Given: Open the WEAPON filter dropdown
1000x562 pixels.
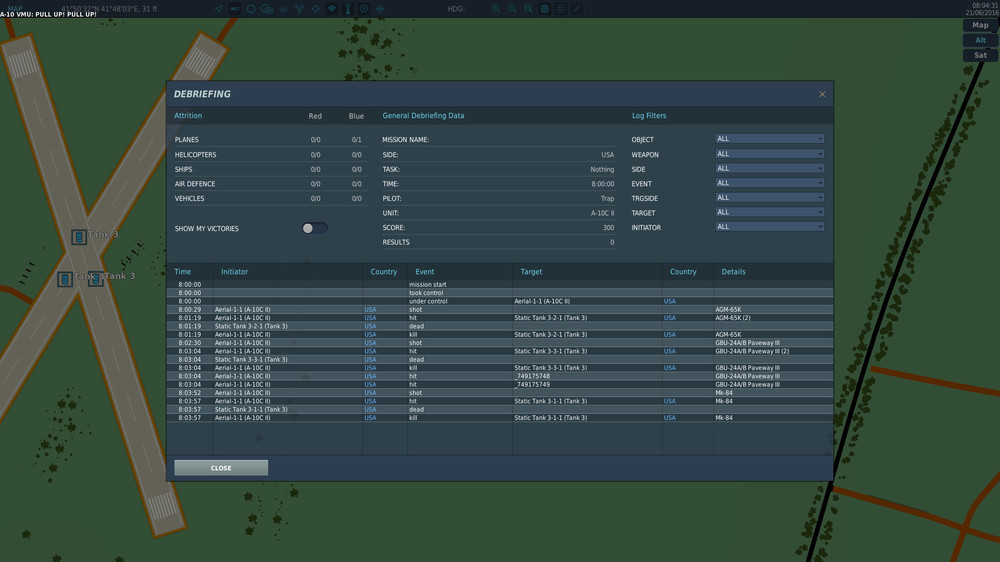Looking at the screenshot, I should coord(769,154).
